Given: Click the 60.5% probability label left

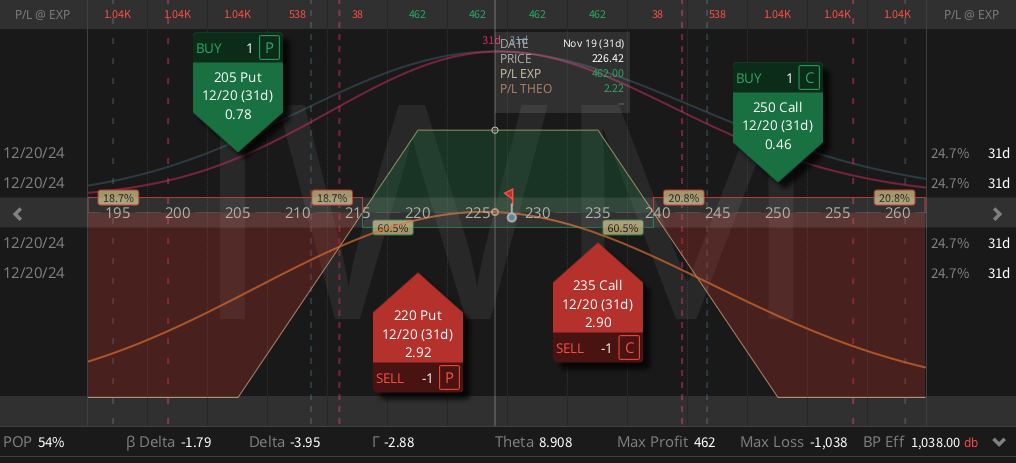Looking at the screenshot, I should [x=392, y=228].
